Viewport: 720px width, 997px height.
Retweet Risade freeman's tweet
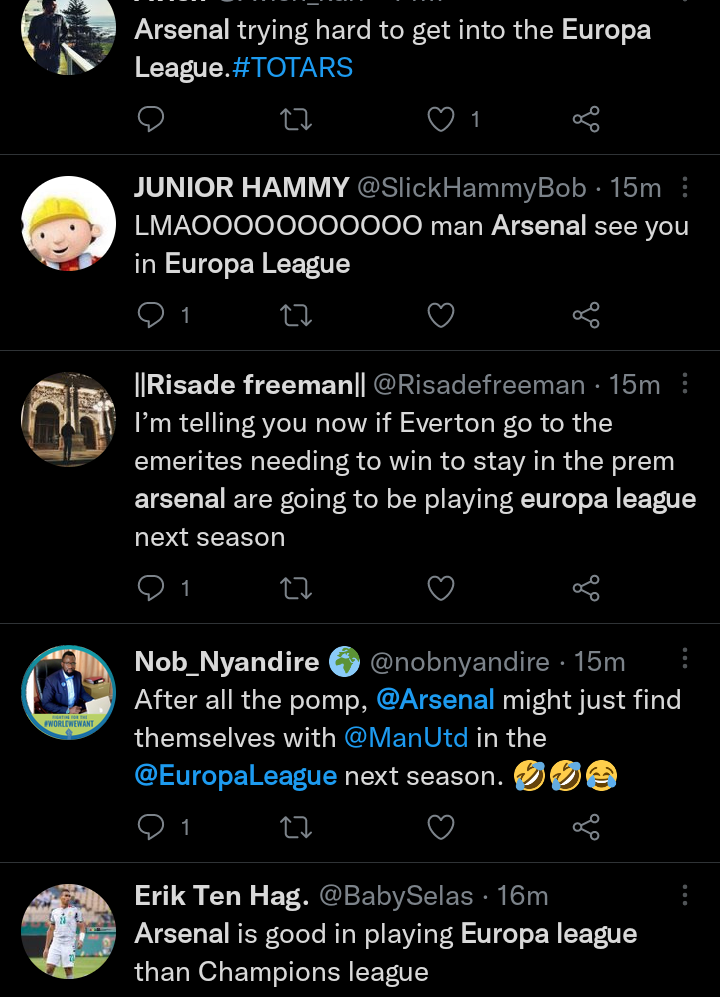[x=295, y=589]
